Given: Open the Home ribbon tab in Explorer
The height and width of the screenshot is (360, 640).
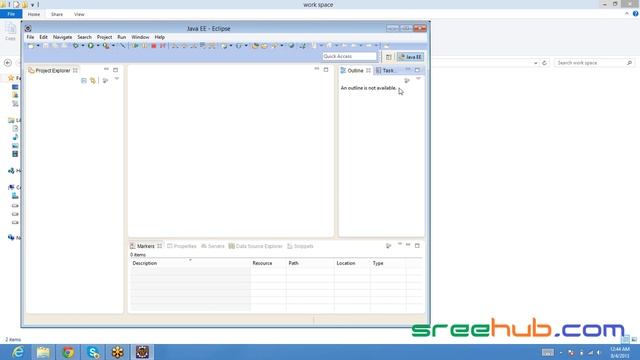Looking at the screenshot, I should pos(34,14).
